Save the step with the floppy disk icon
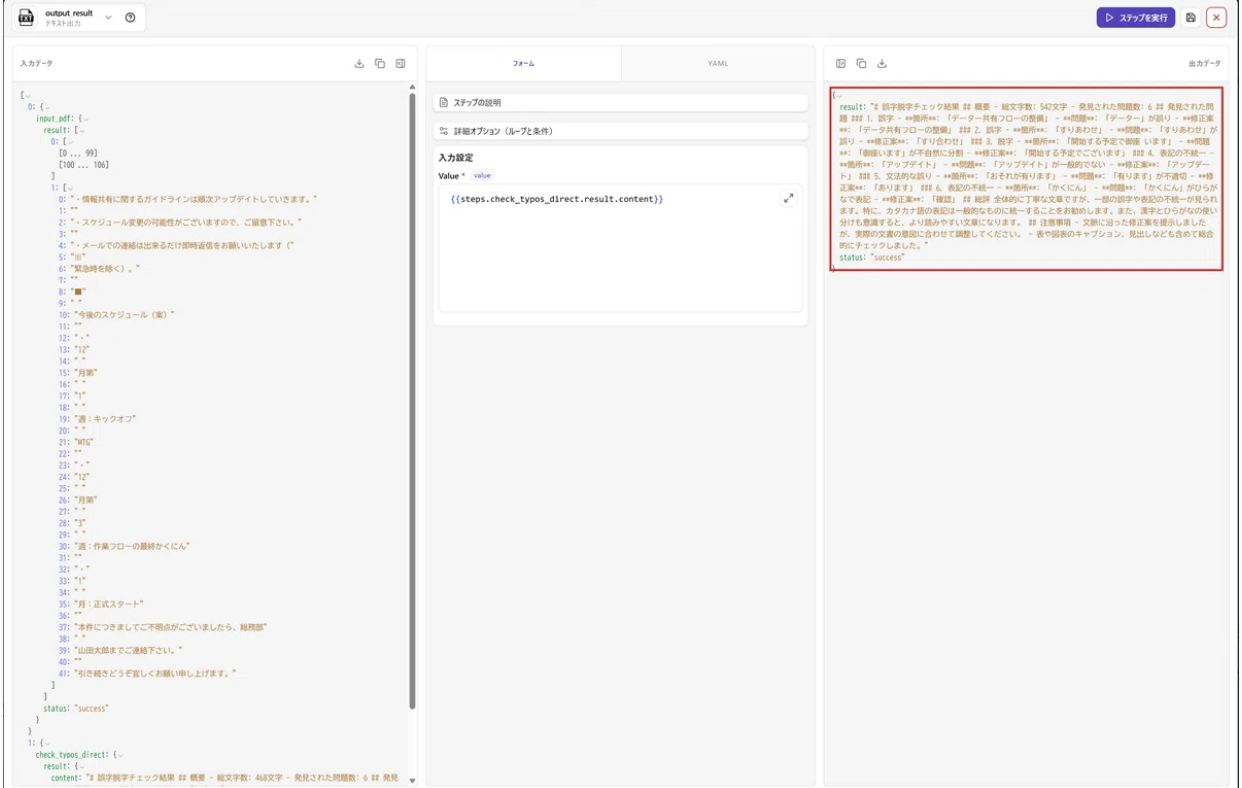Screen dimensions: 1242x788 [x=1191, y=18]
